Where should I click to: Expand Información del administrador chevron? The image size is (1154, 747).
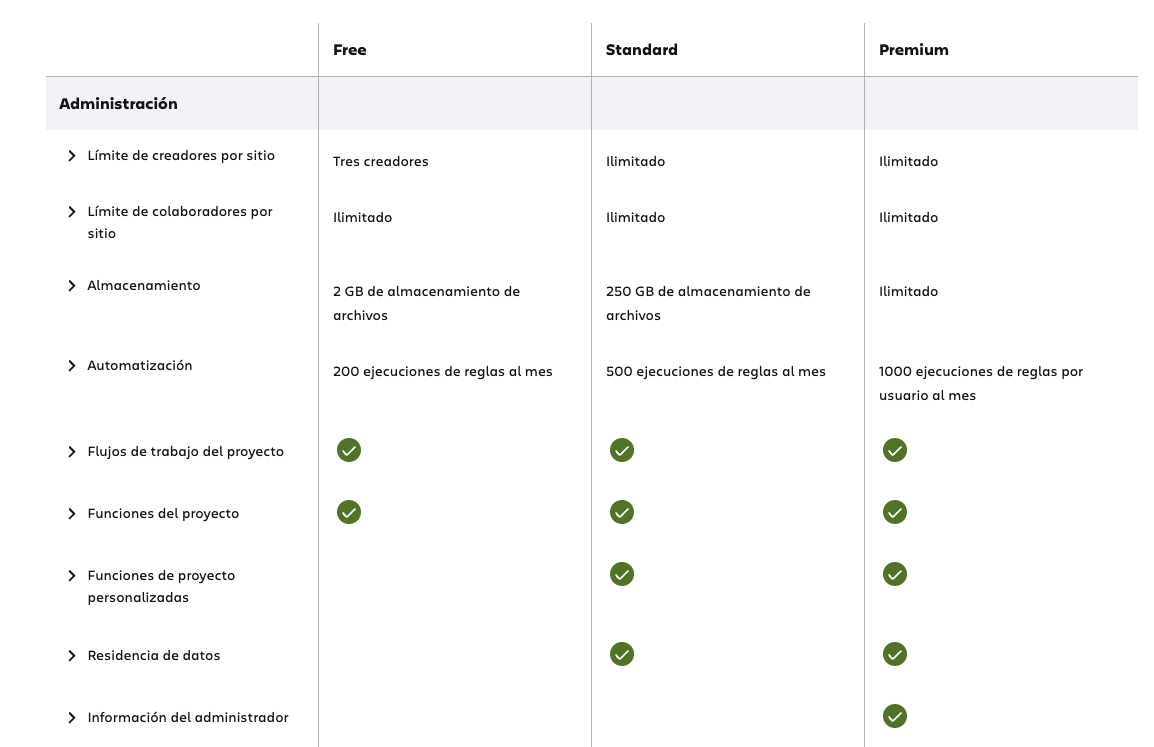[71, 718]
